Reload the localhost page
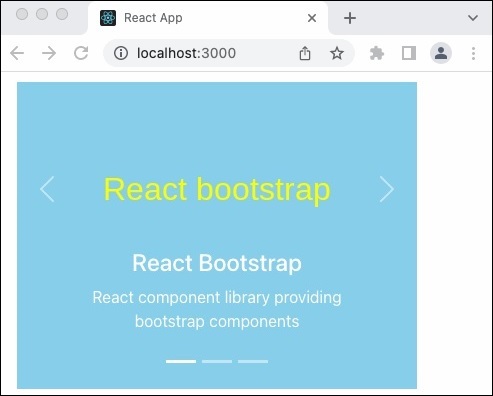Screen dimensions: 493x396 [x=81, y=53]
